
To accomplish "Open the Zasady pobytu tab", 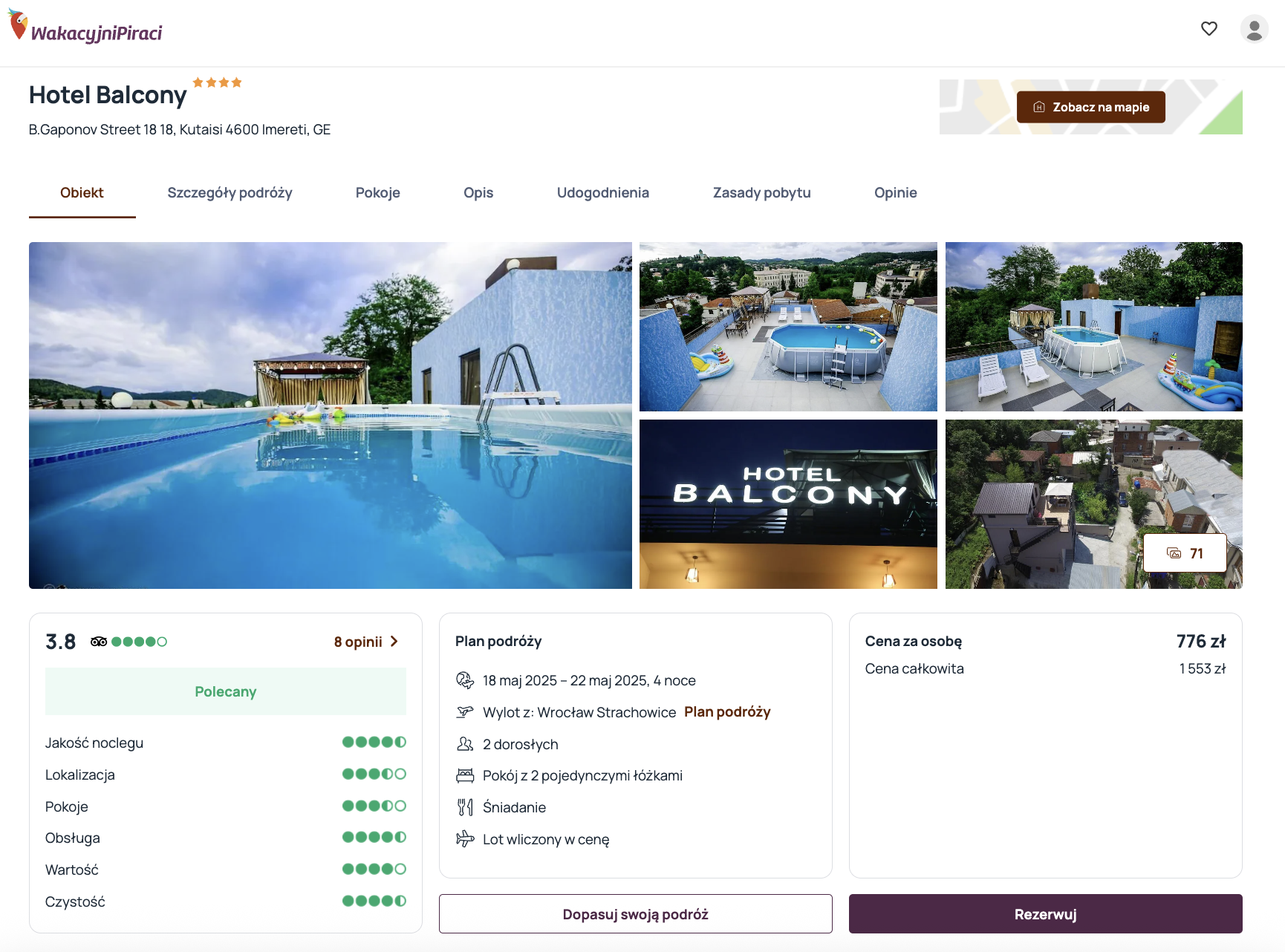I will tap(762, 193).
